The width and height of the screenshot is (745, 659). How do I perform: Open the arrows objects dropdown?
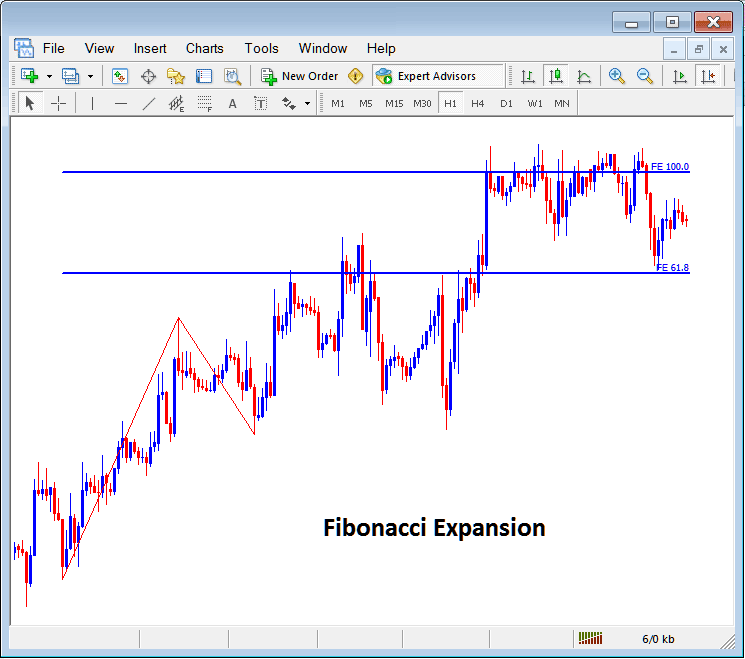coord(306,103)
